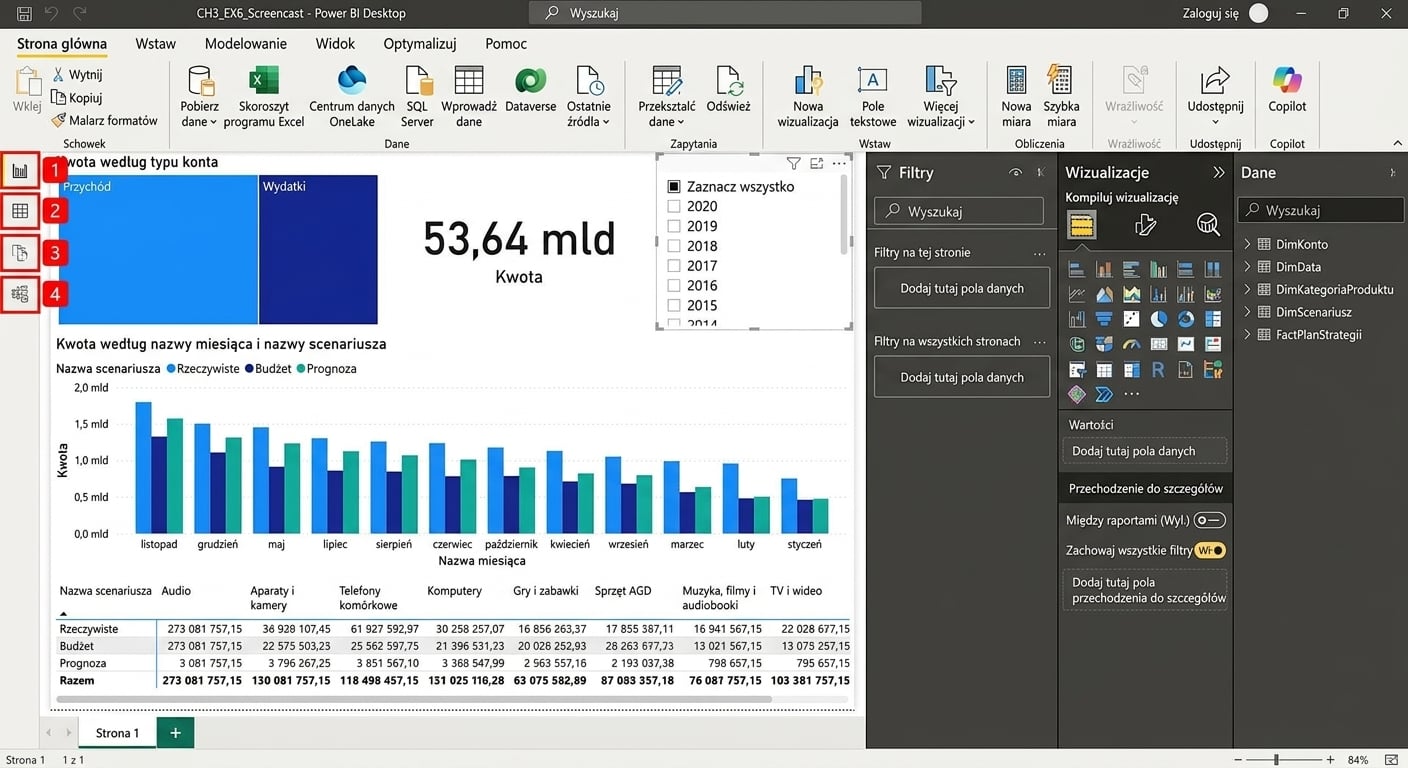Viewport: 1408px width, 768px height.
Task: Open the Modelowanie ribbon tab
Action: tap(246, 44)
